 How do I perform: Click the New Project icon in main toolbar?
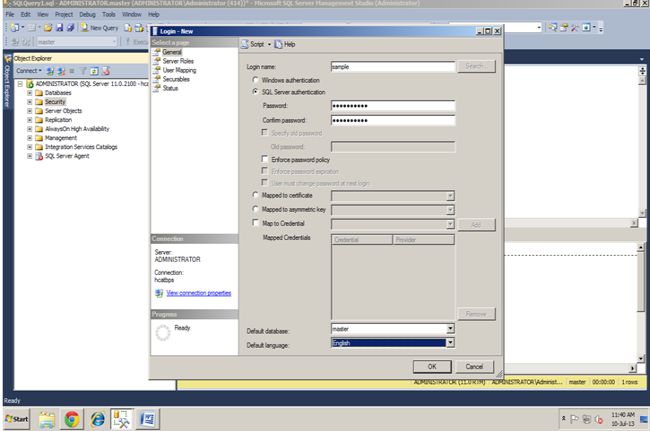point(15,28)
